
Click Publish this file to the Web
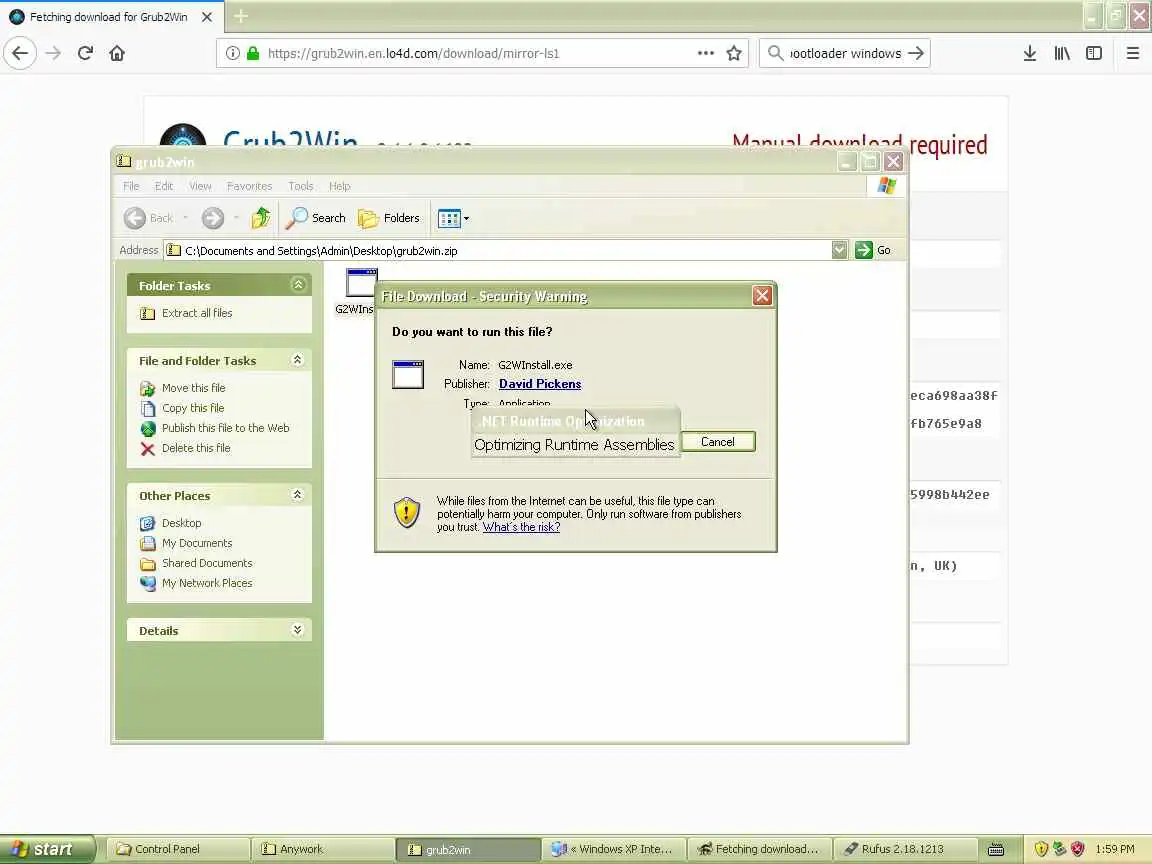[225, 428]
